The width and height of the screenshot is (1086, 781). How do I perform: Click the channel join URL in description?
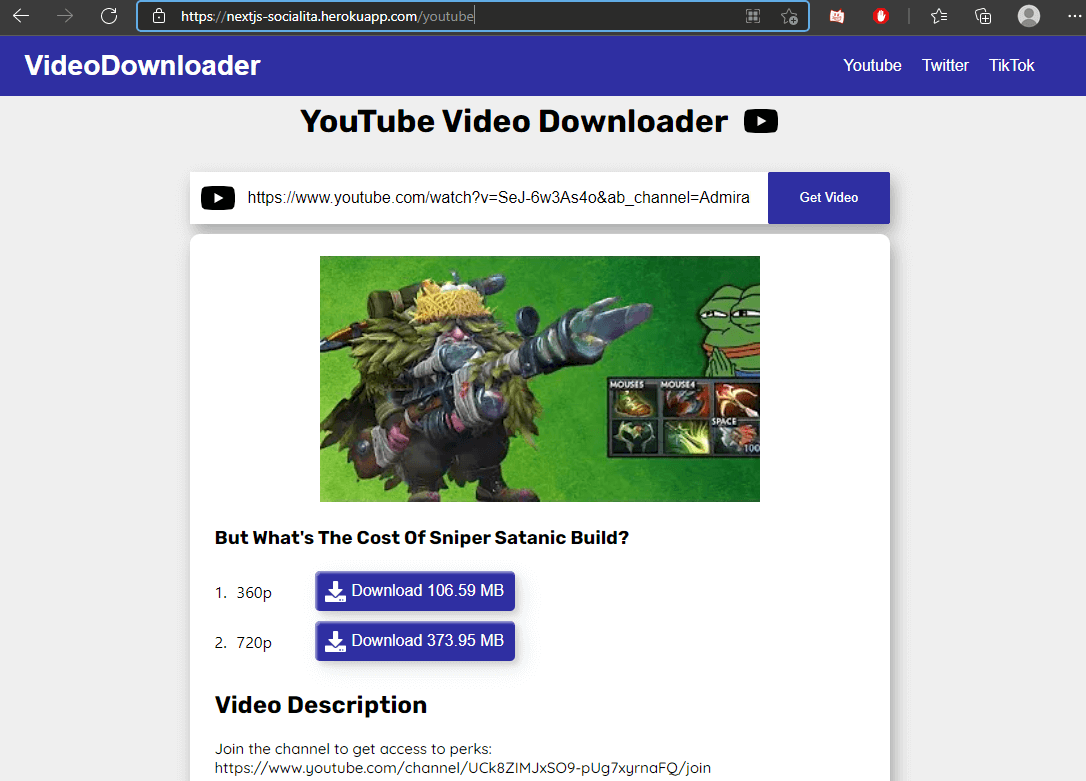463,768
